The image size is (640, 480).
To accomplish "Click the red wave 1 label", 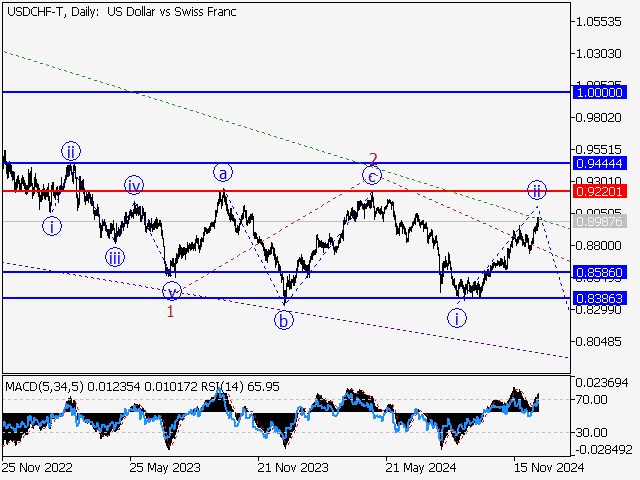I will 171,311.
